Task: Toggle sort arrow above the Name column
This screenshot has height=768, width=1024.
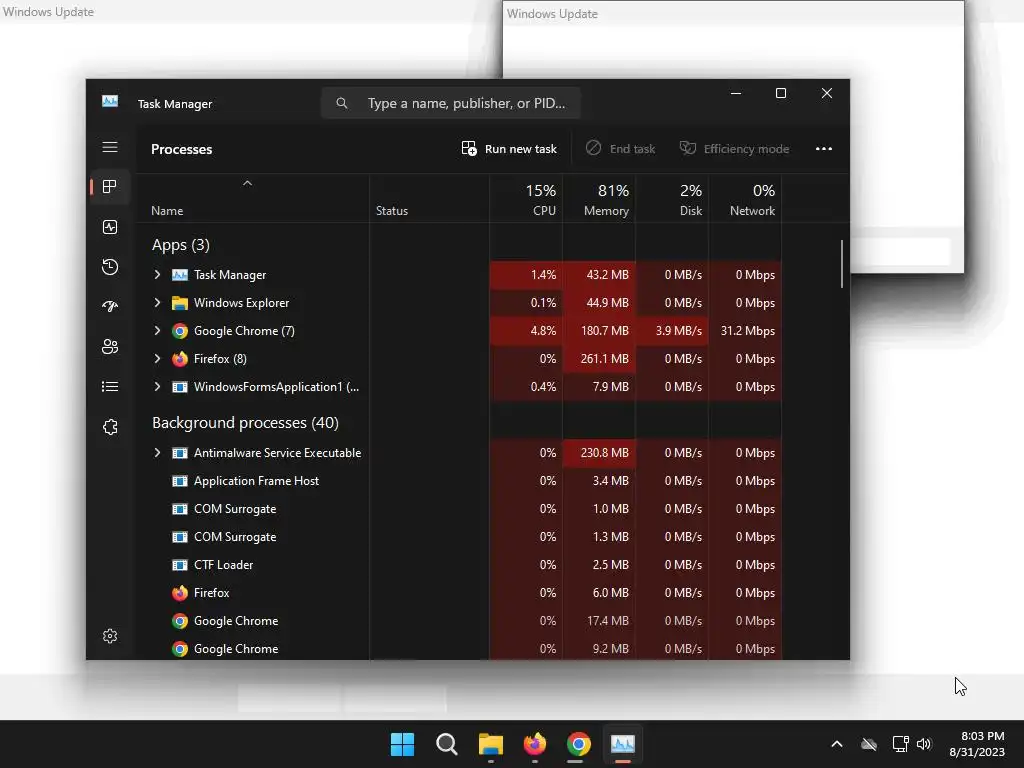Action: pyautogui.click(x=248, y=184)
